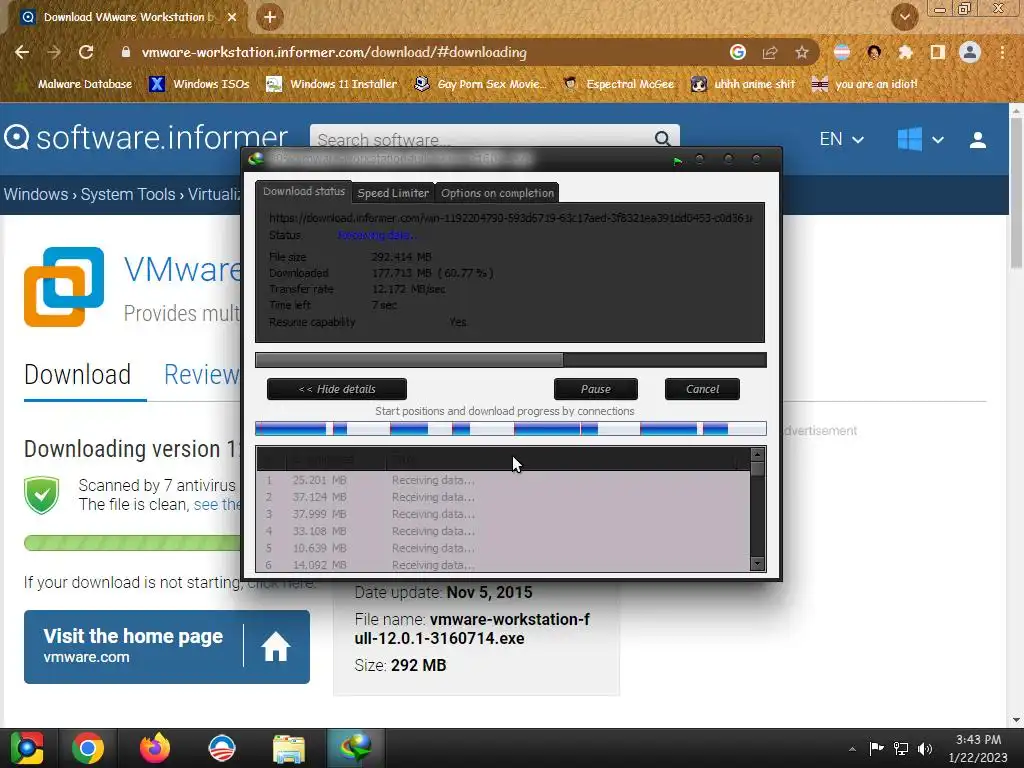This screenshot has width=1024, height=768.
Task: Open Chrome from the taskbar
Action: click(x=88, y=748)
